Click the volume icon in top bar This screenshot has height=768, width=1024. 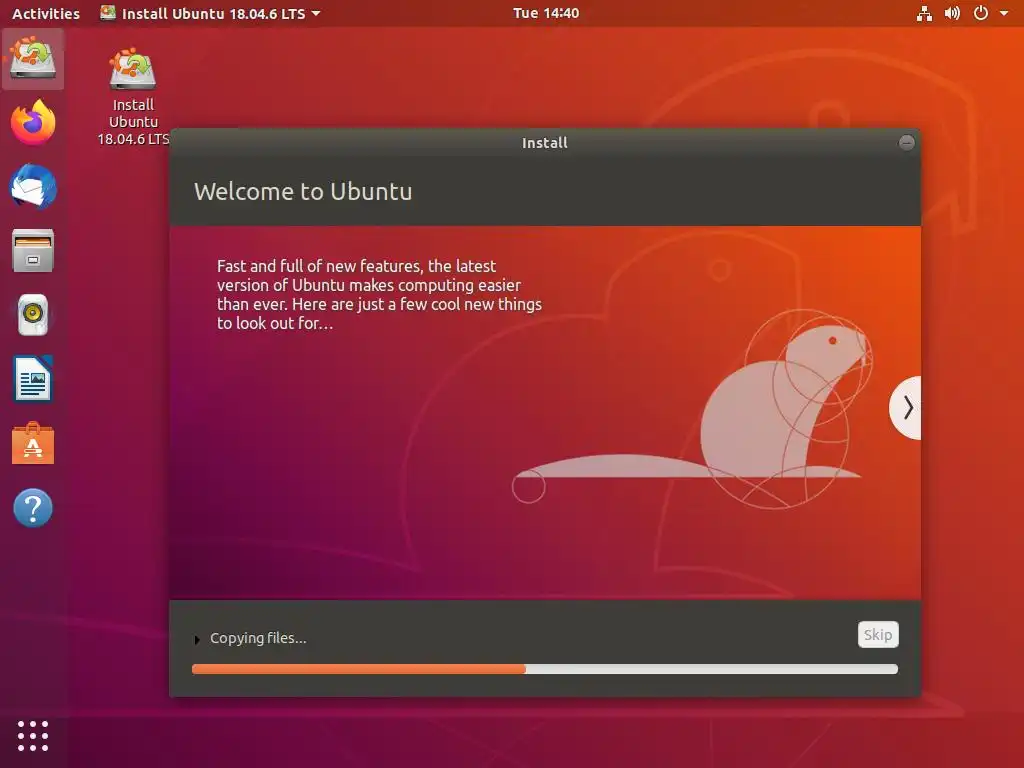952,13
